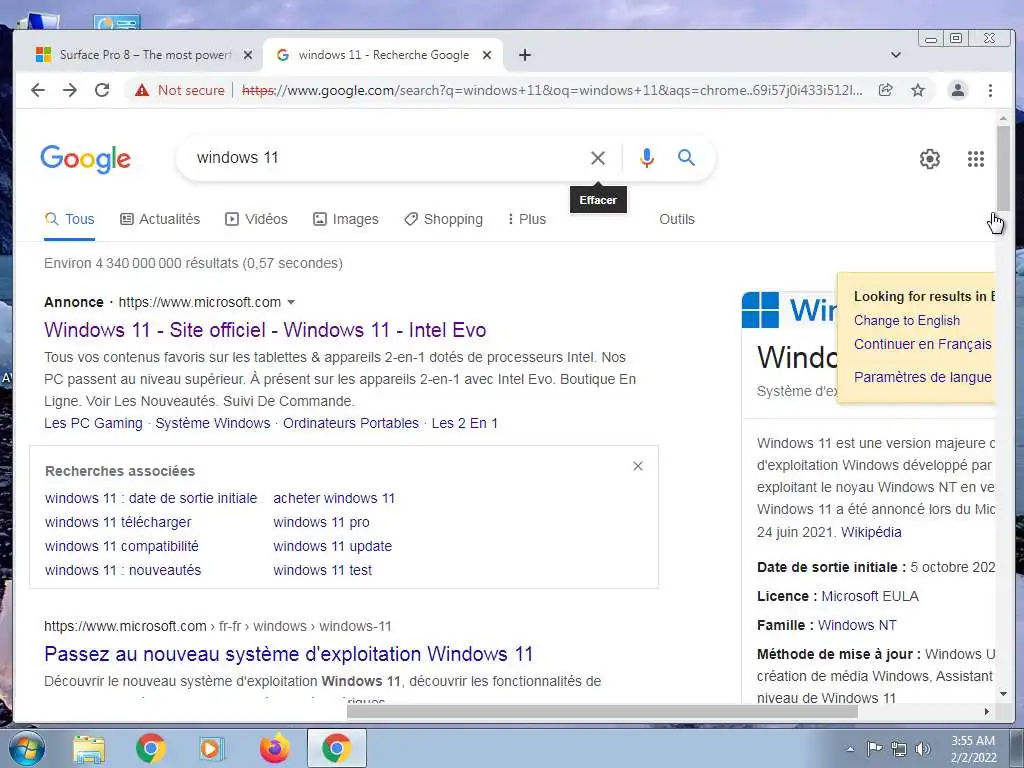Viewport: 1024px width, 768px height.
Task: Reload the Google search page
Action: pos(102,90)
